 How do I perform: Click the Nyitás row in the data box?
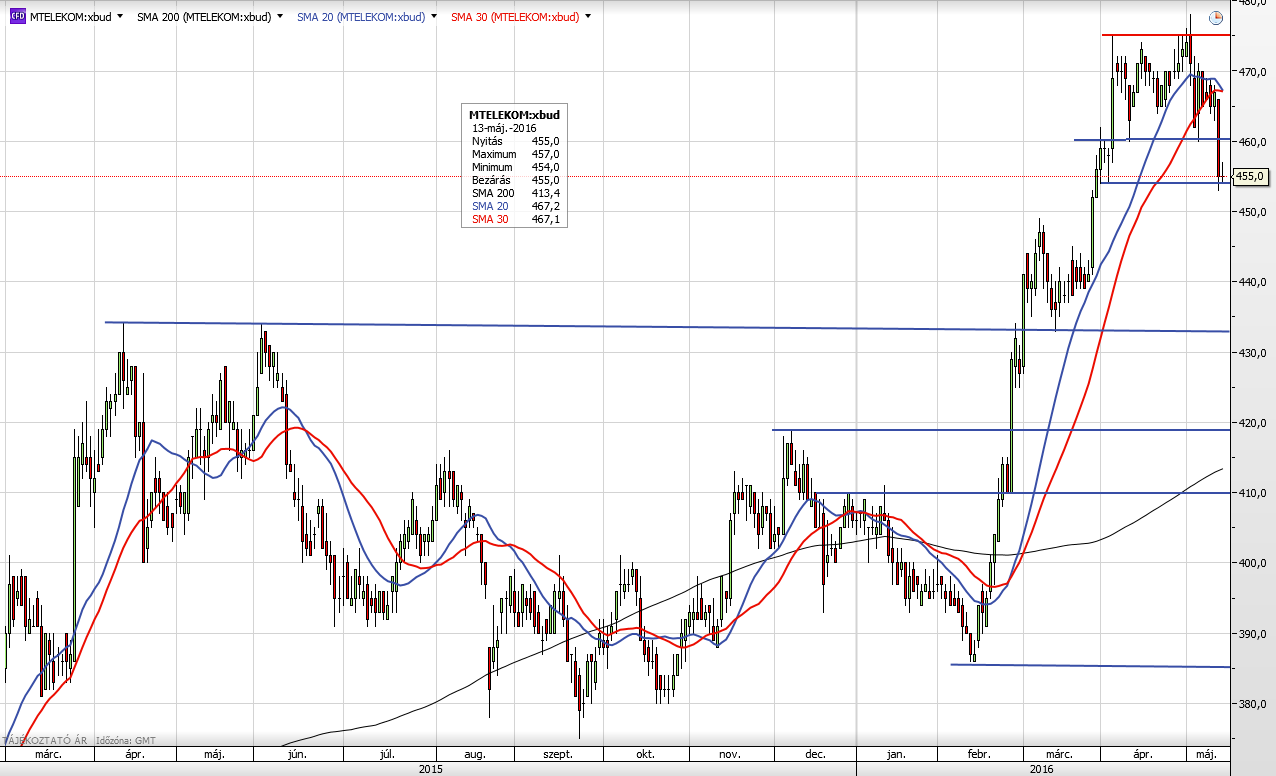(x=515, y=141)
